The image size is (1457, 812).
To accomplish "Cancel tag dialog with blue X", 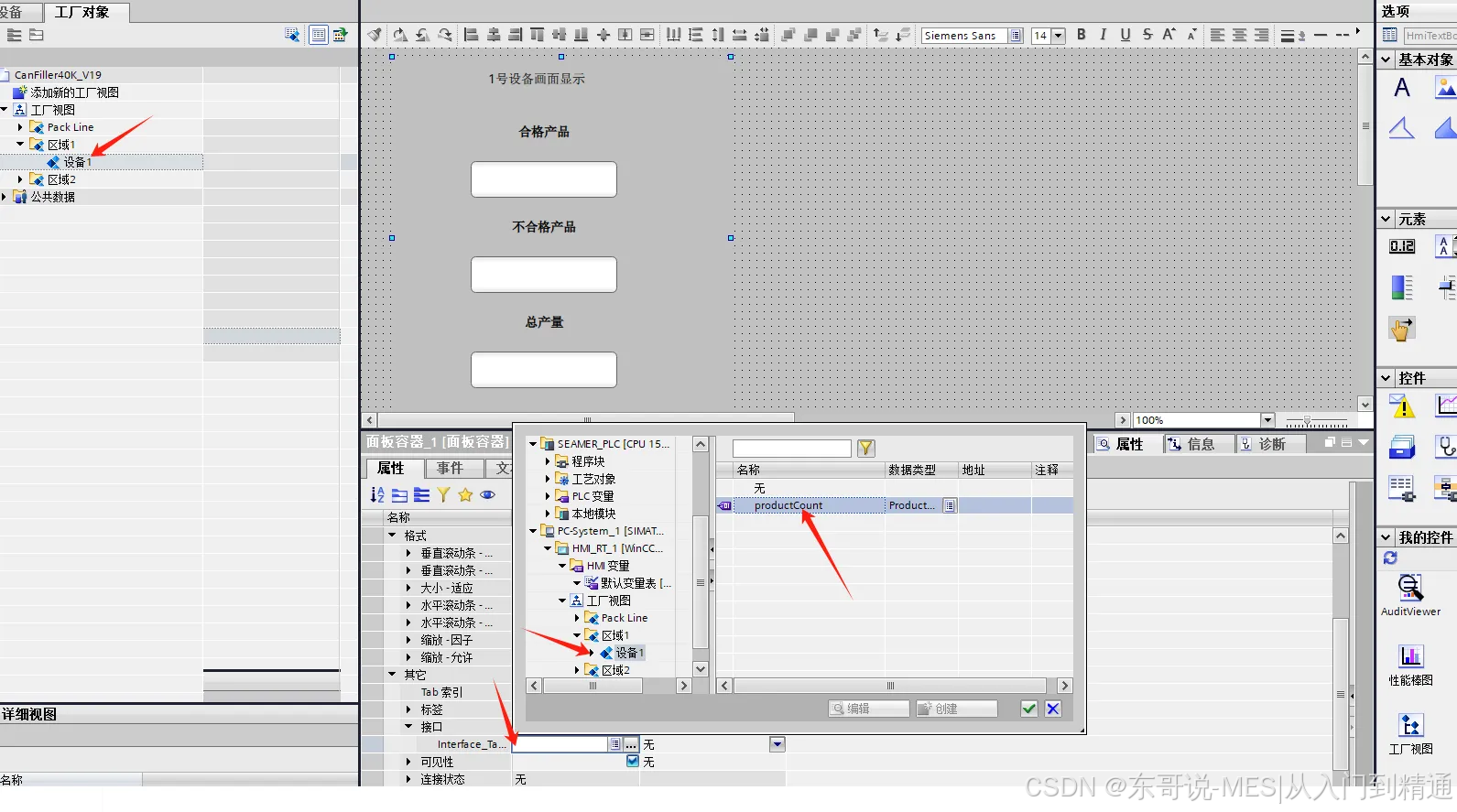I will [x=1053, y=709].
